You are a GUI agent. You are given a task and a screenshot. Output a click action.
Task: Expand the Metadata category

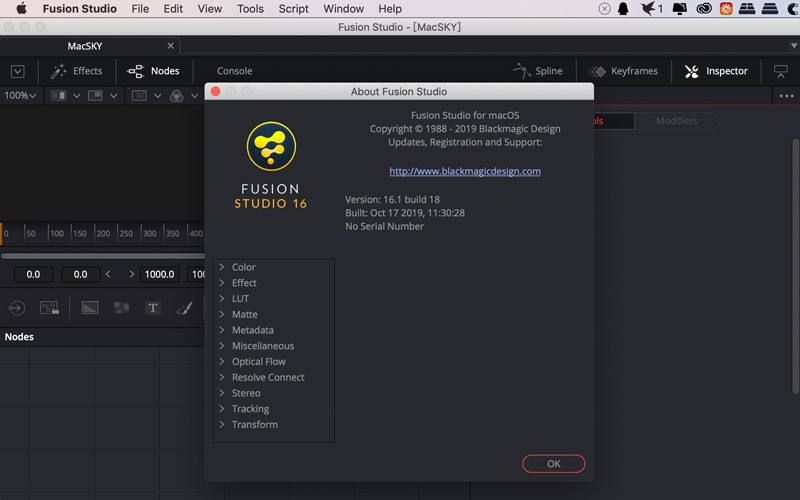(x=221, y=330)
